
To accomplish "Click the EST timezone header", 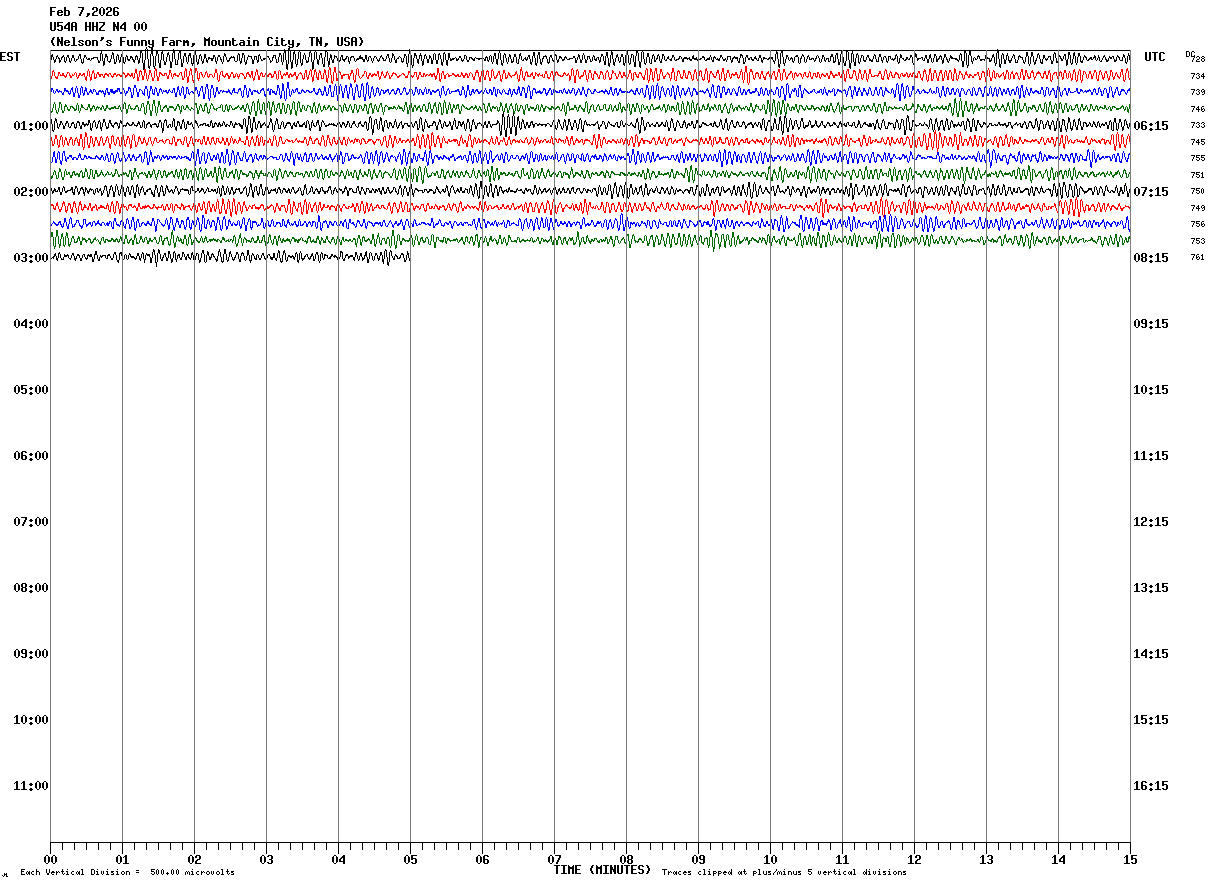I will tap(10, 57).
